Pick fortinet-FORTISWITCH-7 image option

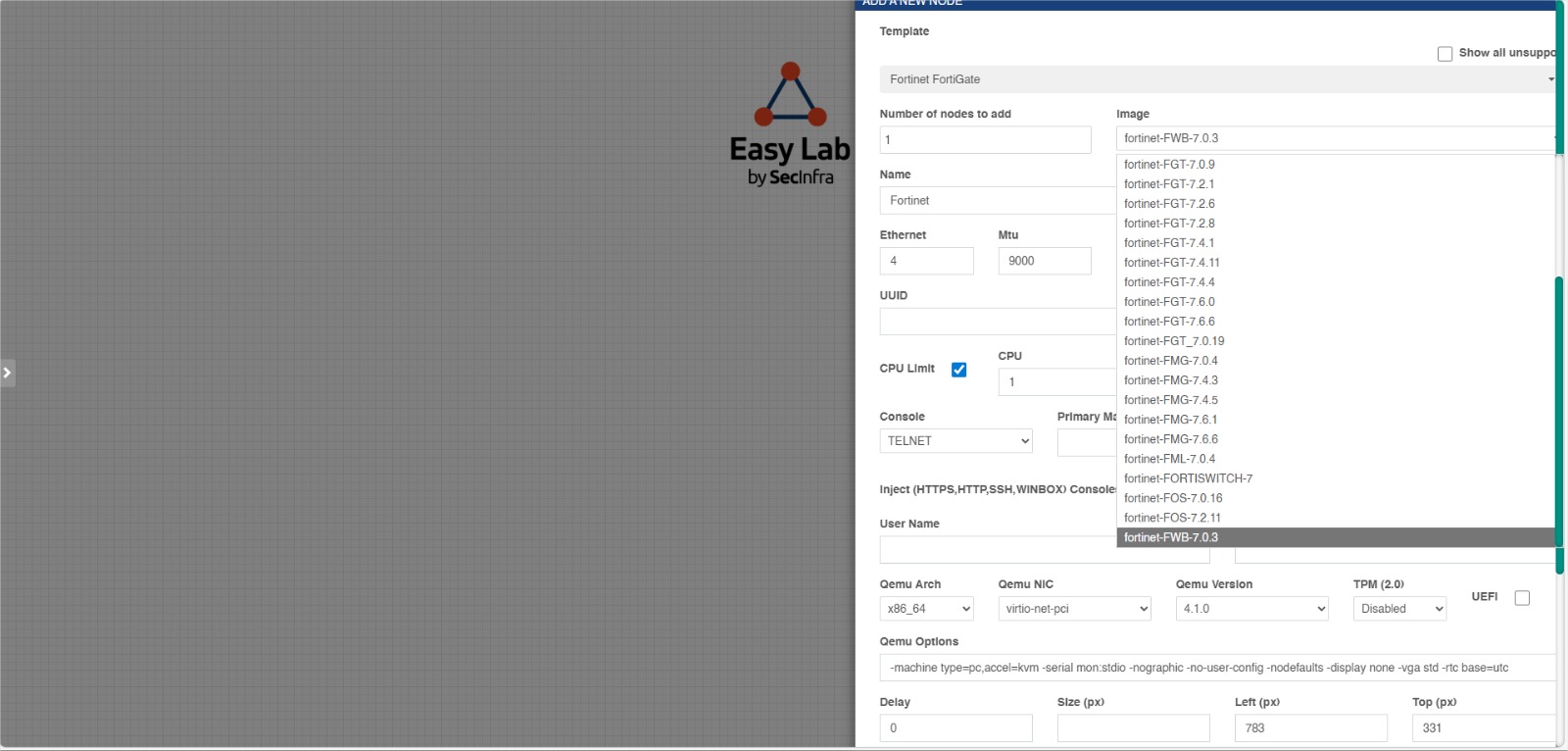[x=1336, y=478]
